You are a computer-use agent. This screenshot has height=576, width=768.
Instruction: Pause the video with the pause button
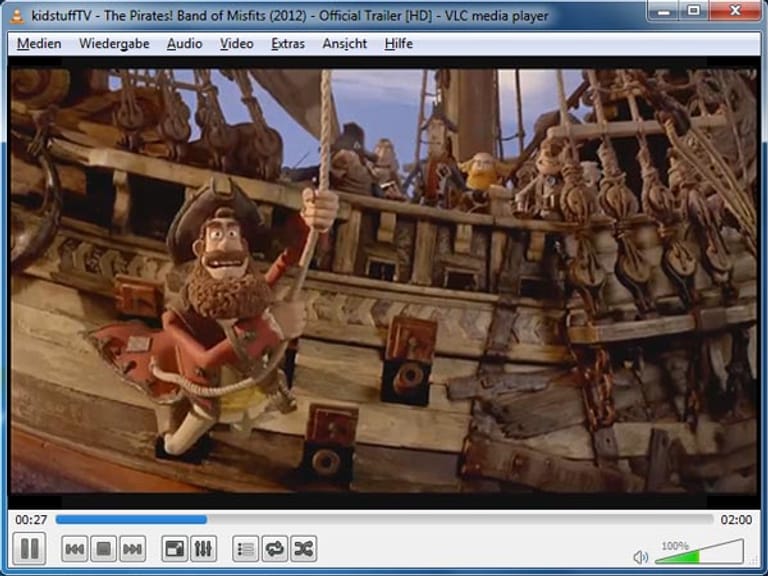coord(29,549)
